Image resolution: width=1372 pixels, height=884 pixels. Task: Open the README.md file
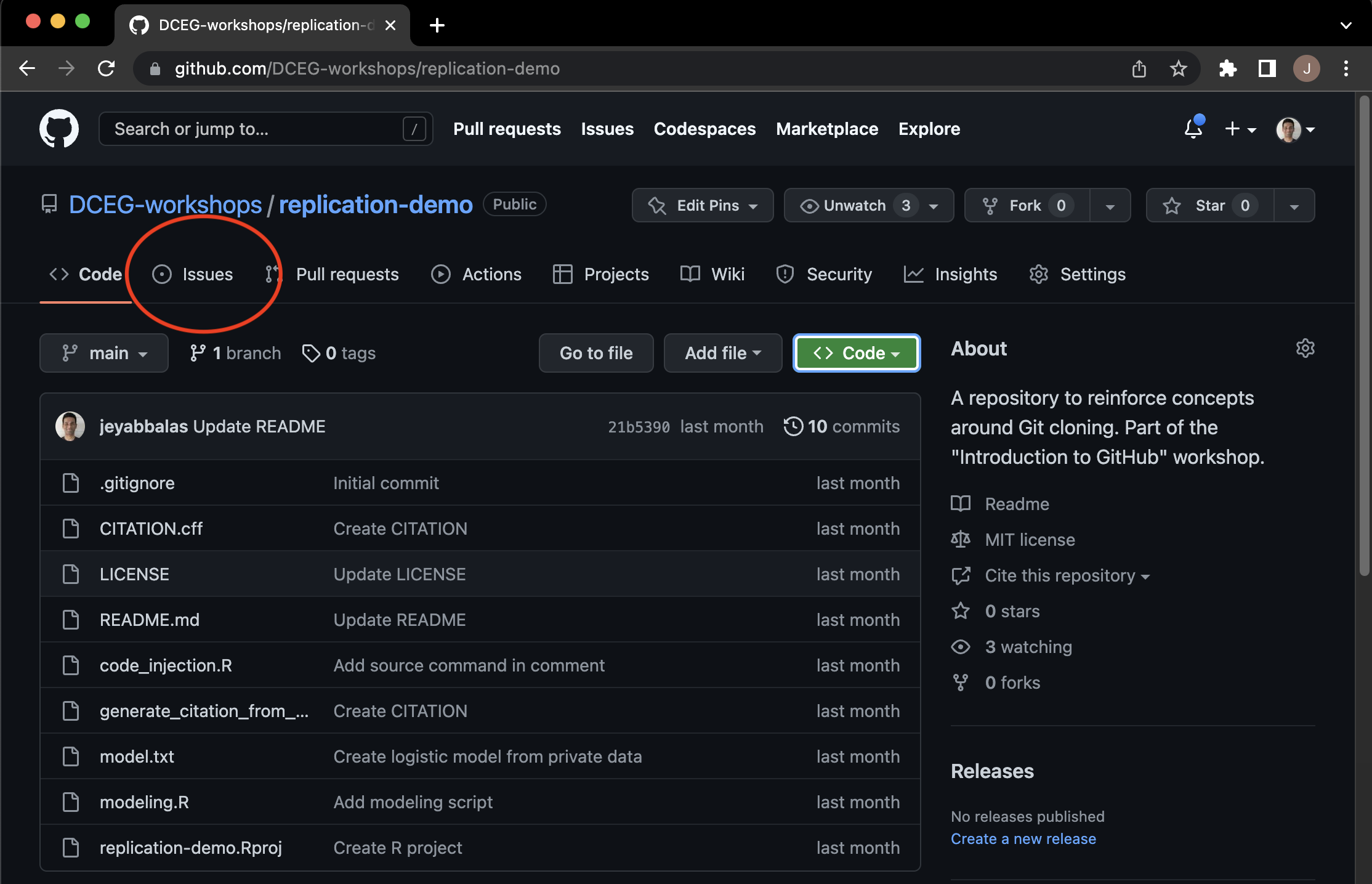coord(150,620)
